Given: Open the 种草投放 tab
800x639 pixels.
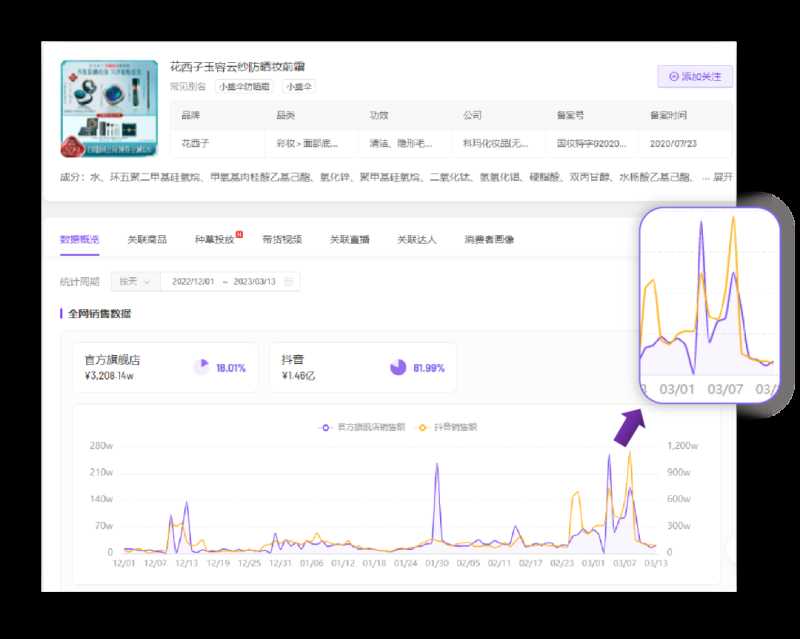Looking at the screenshot, I should (x=214, y=240).
